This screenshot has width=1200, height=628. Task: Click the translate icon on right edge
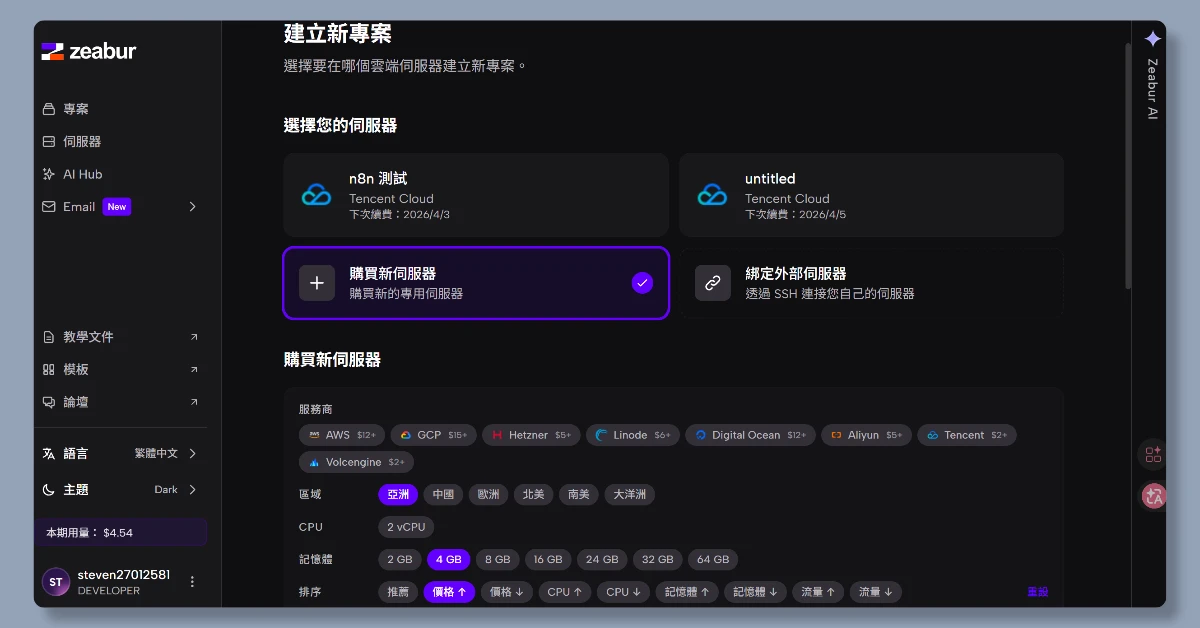(x=1153, y=495)
